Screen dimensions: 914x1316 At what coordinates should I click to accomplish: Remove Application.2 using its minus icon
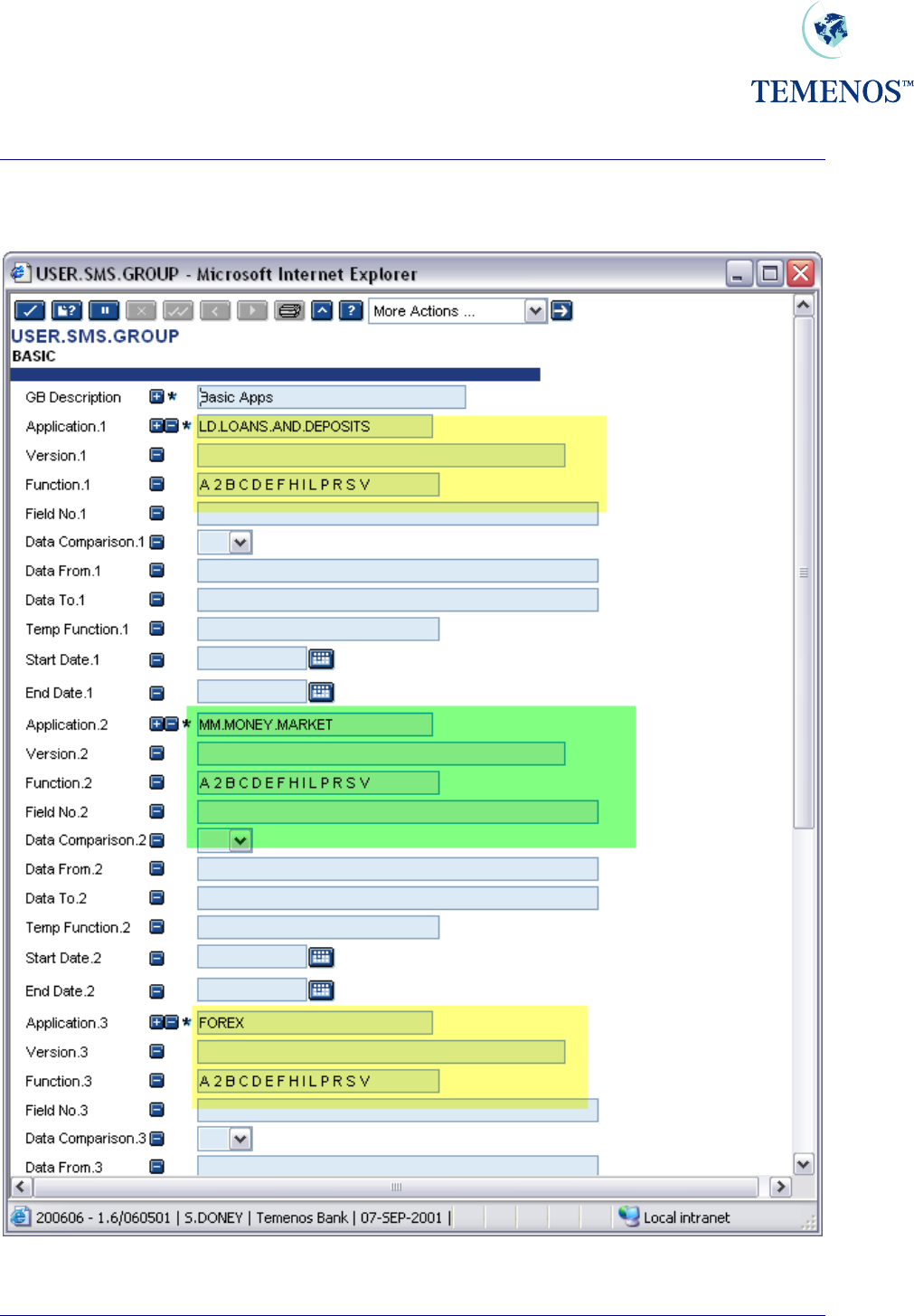pyautogui.click(x=171, y=724)
